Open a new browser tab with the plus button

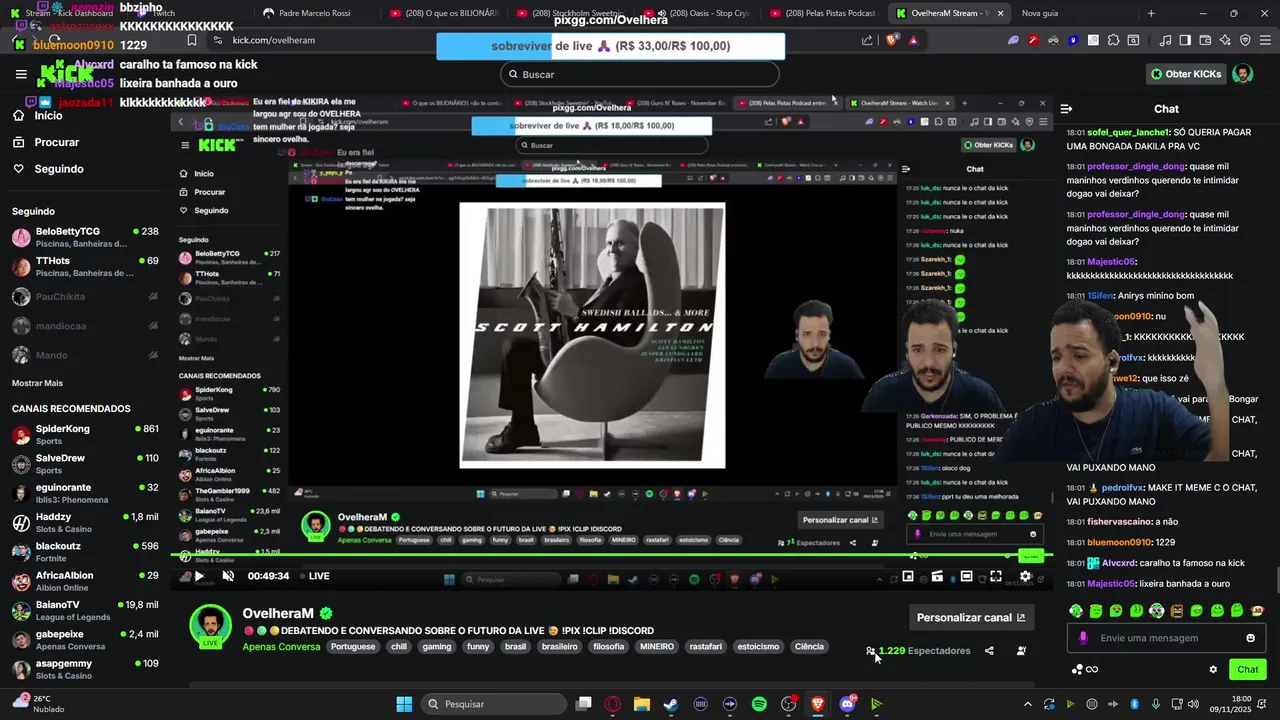click(x=1151, y=13)
